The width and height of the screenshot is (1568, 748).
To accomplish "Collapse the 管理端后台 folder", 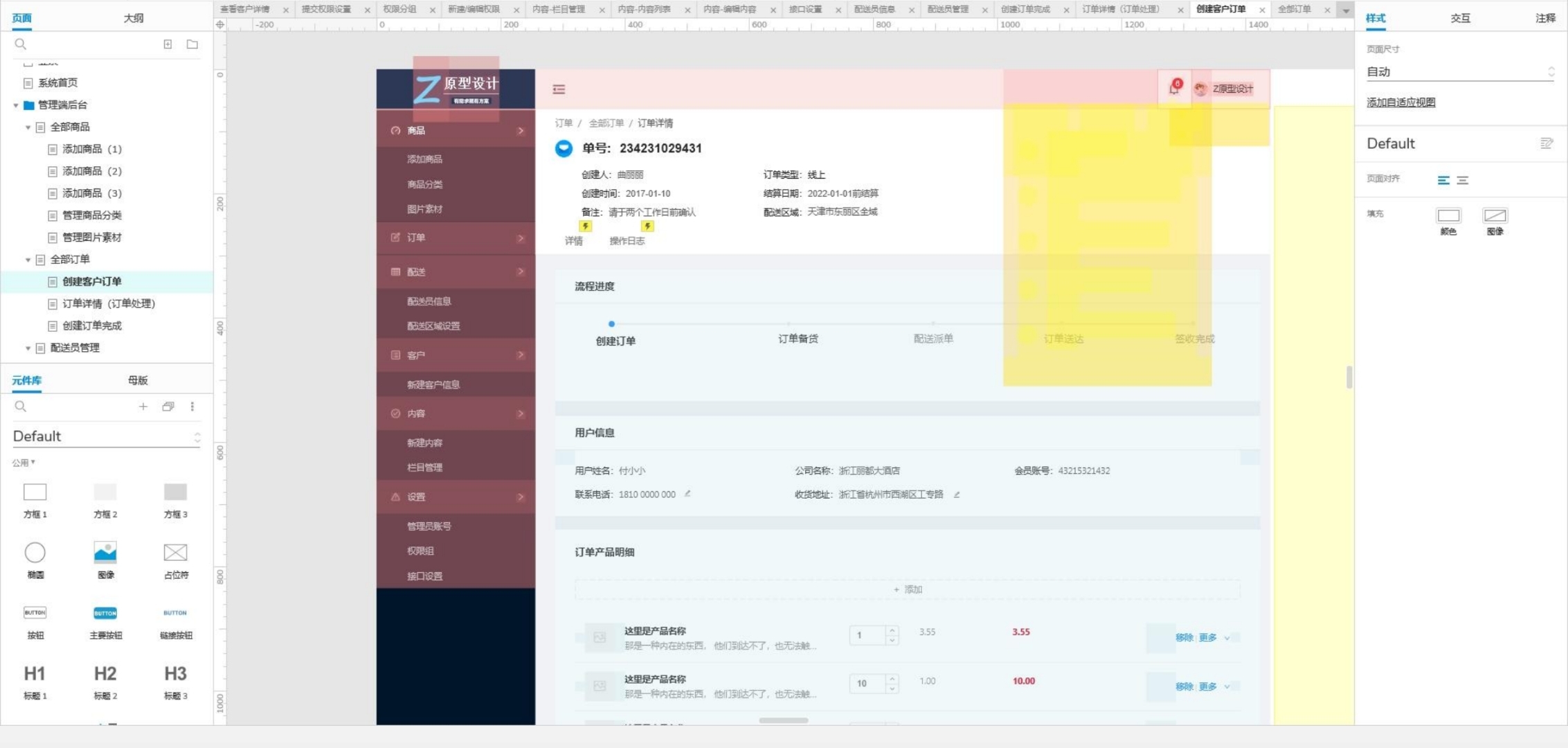I will 16,105.
